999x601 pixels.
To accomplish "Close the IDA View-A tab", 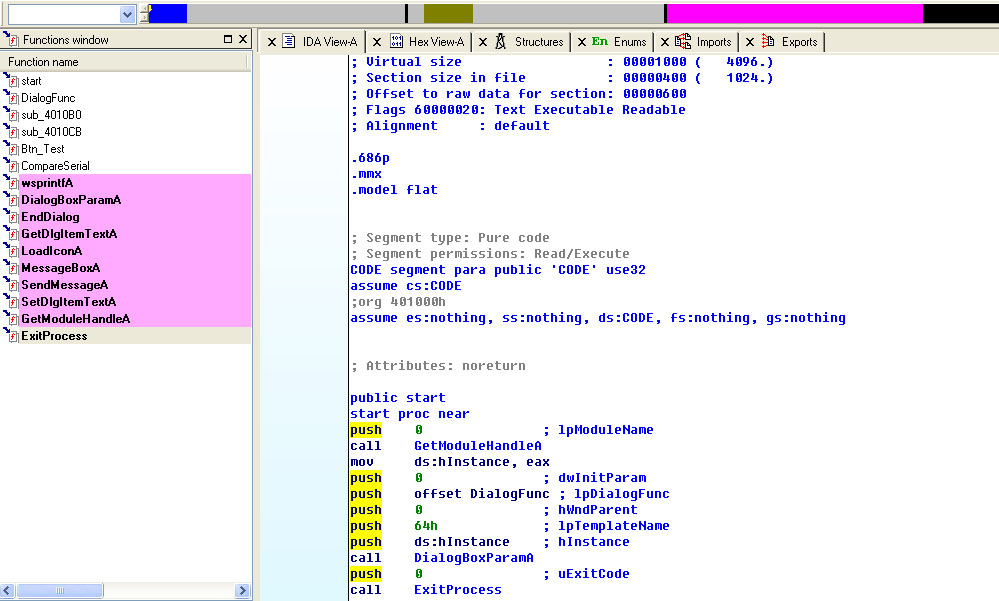I will point(271,42).
